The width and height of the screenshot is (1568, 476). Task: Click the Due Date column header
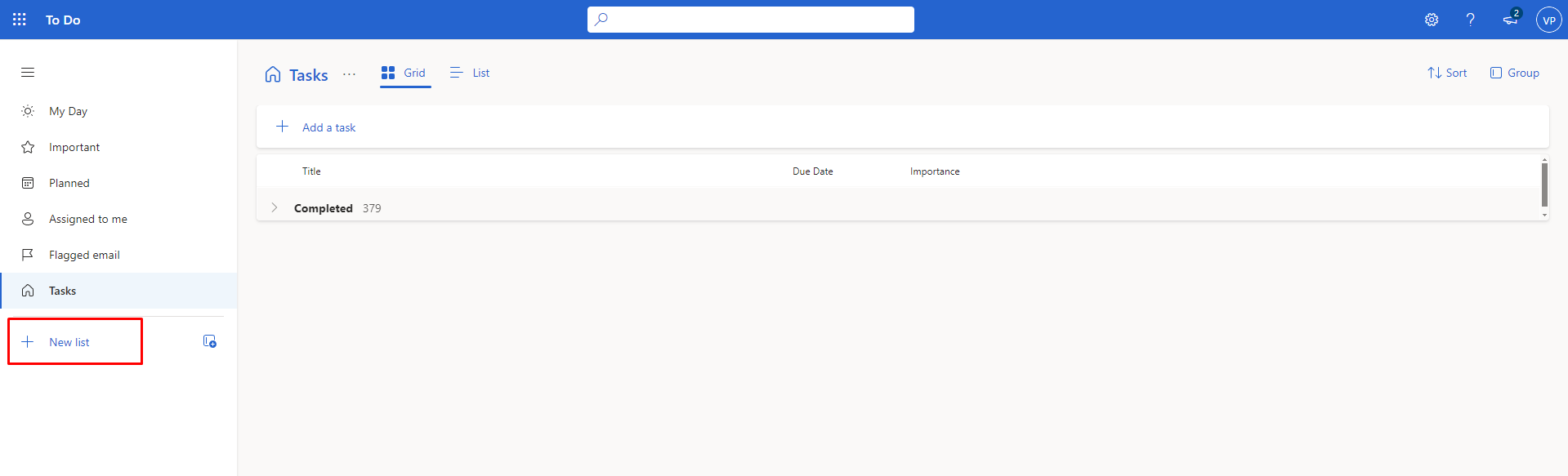coord(812,171)
